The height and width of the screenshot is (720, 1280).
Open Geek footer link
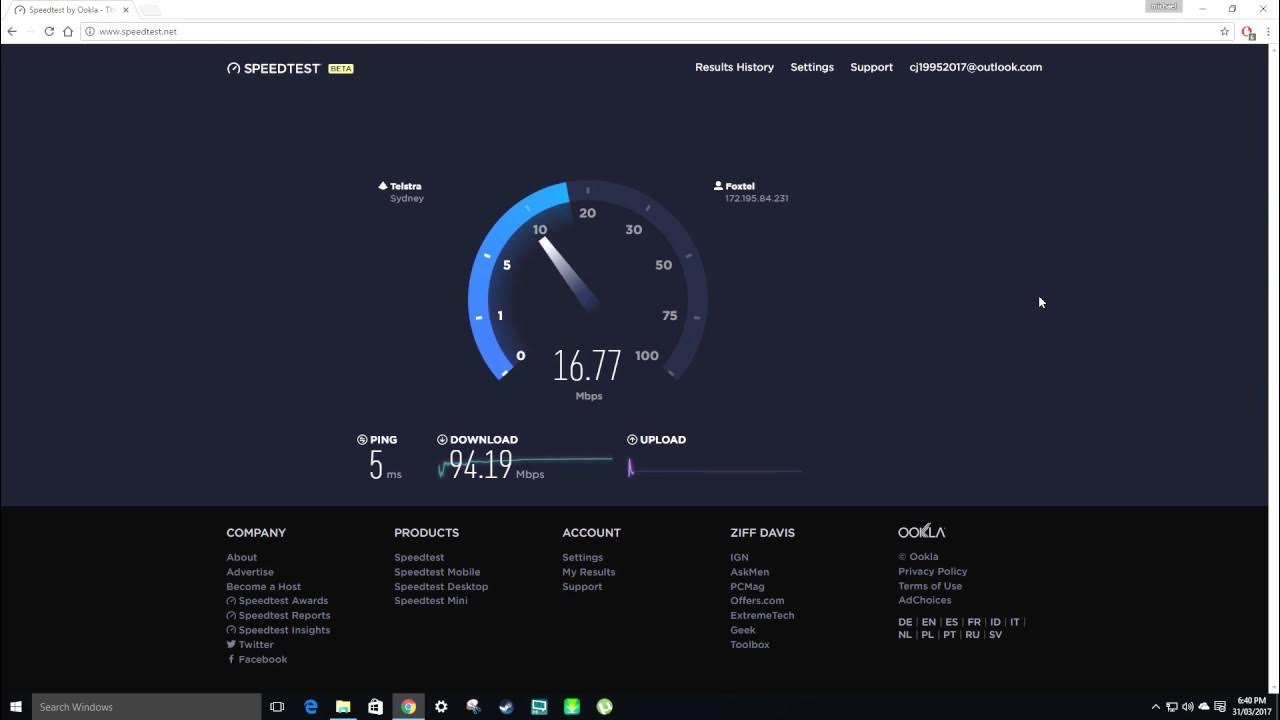[743, 630]
